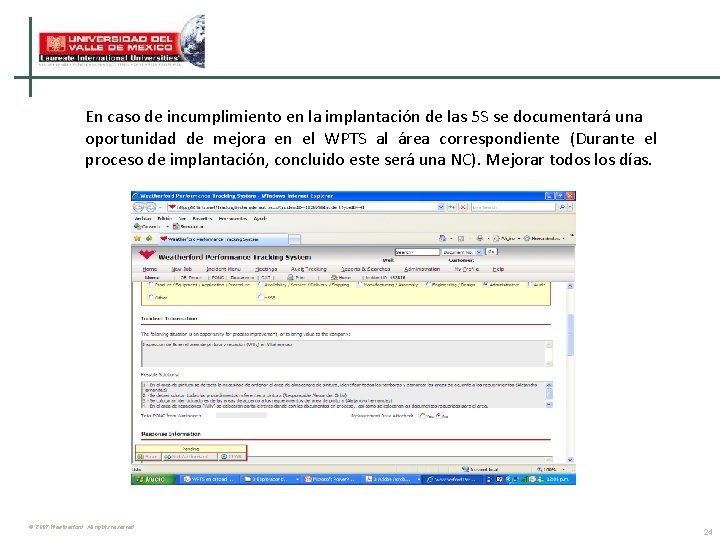Open the Favorites Center star icon
This screenshot has height=540, width=720.
click(137, 238)
